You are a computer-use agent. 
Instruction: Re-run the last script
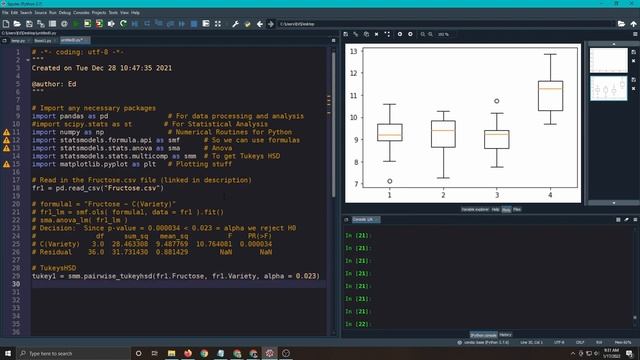click(123, 24)
